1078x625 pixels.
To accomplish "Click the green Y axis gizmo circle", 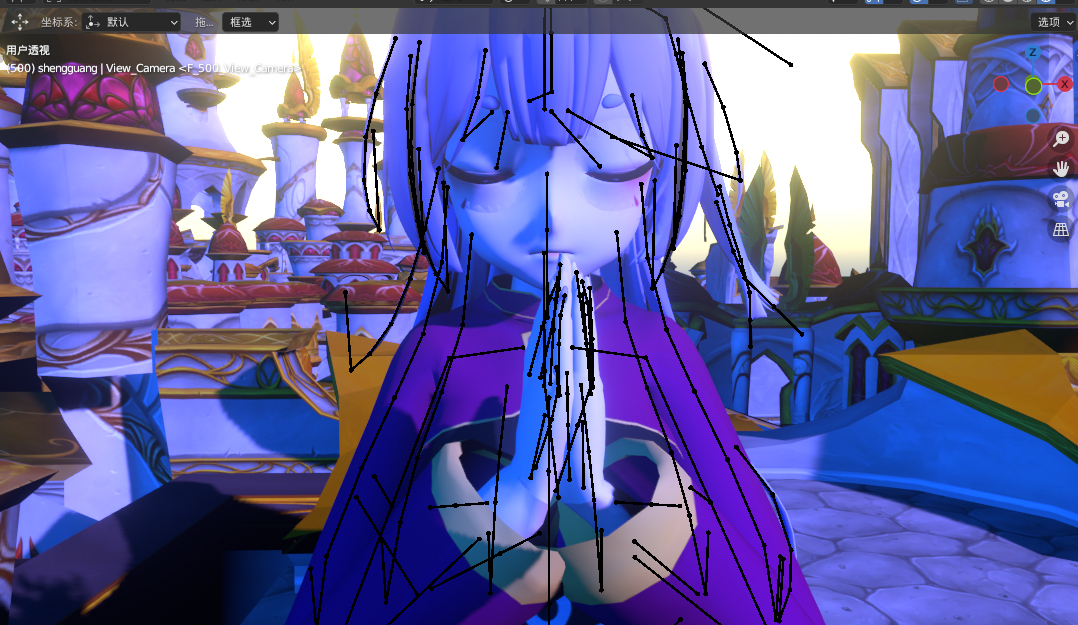I will coord(1033,85).
